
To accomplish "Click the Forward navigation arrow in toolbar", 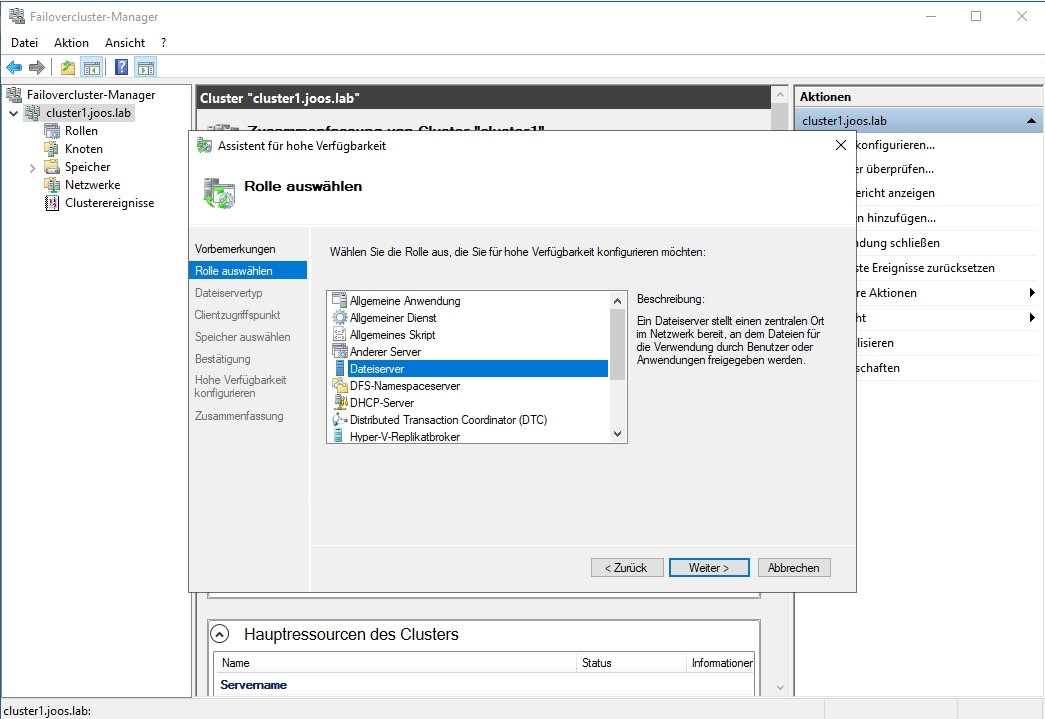I will tap(36, 67).
